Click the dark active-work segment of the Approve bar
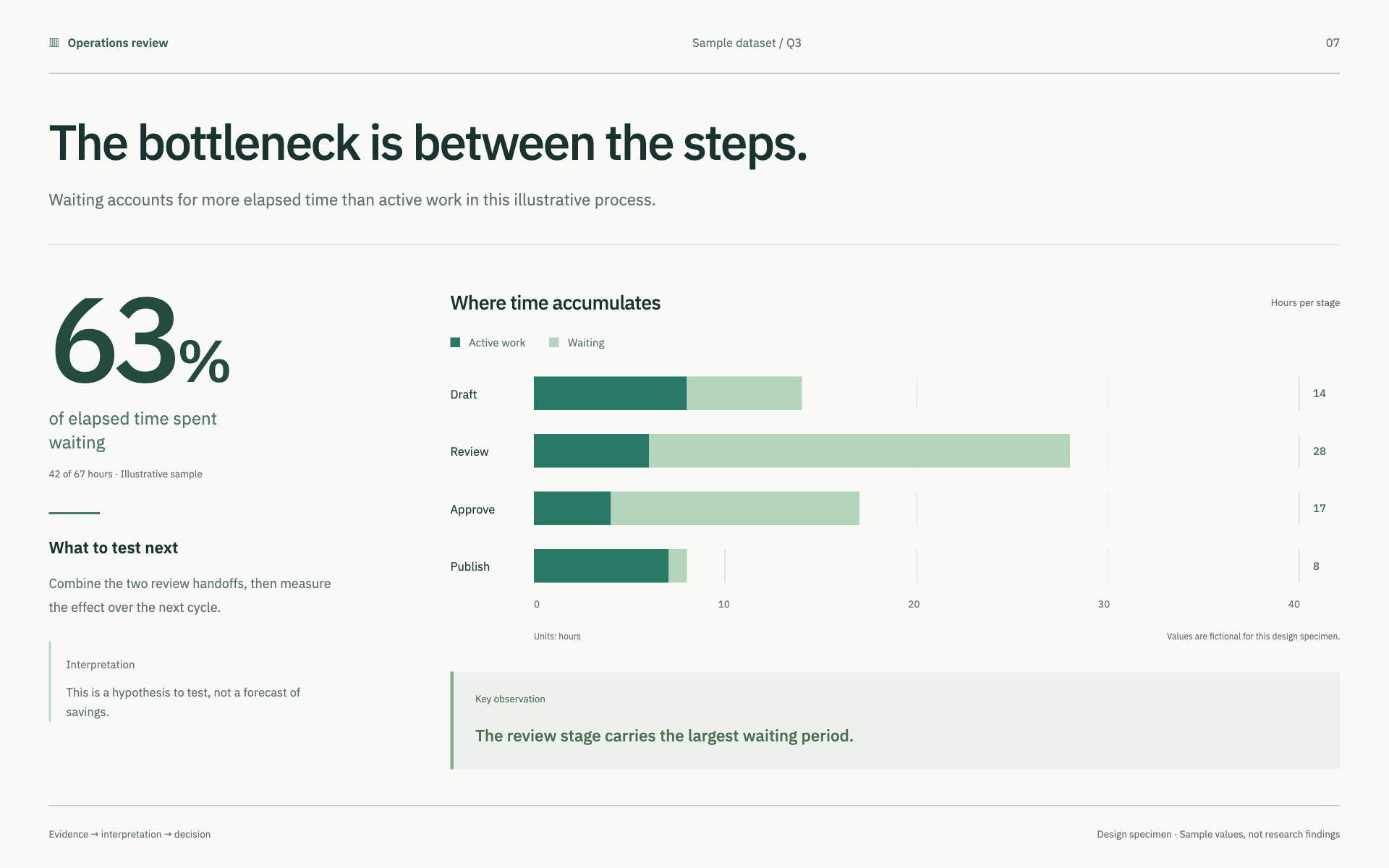Screen dimensions: 1389x868 click(x=572, y=509)
